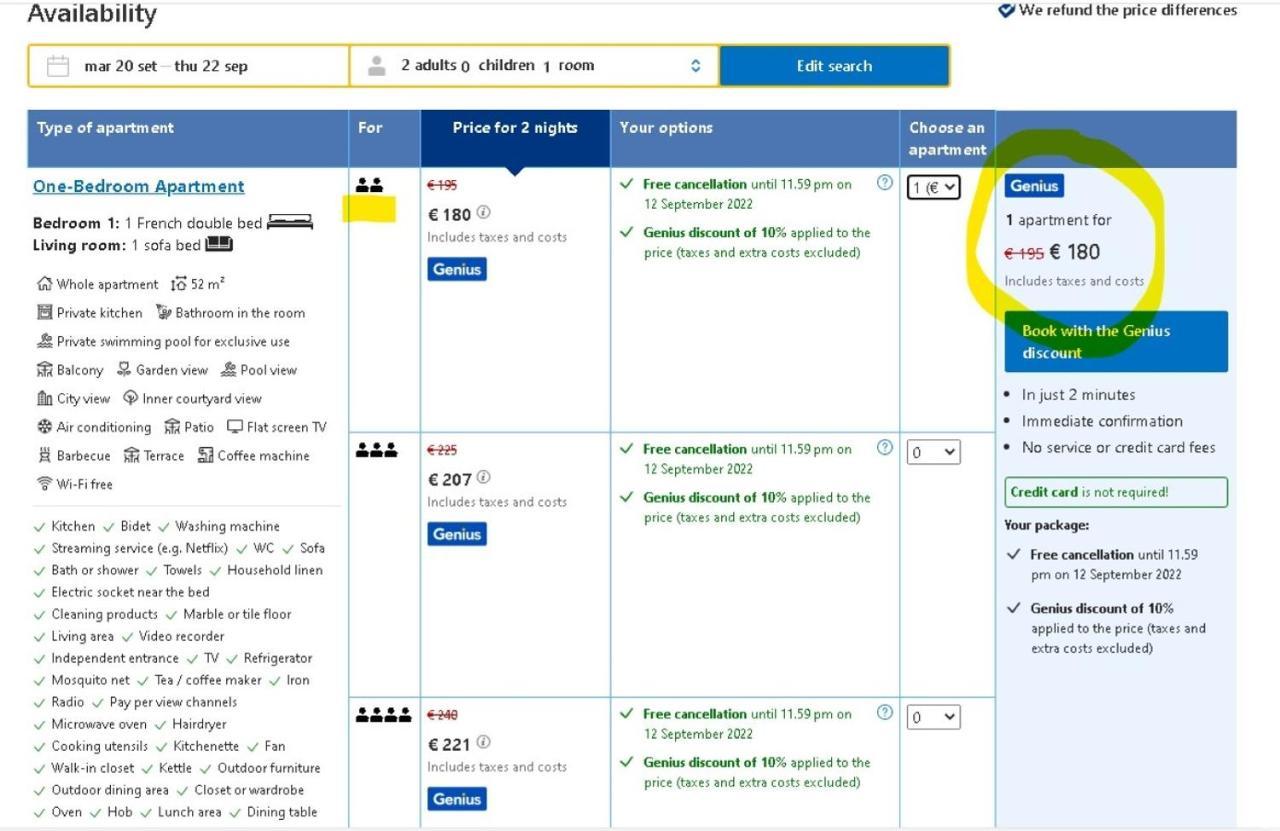This screenshot has width=1280, height=831.
Task: Click the Streaming service (e.g. Netflix) text
Action: (x=140, y=548)
